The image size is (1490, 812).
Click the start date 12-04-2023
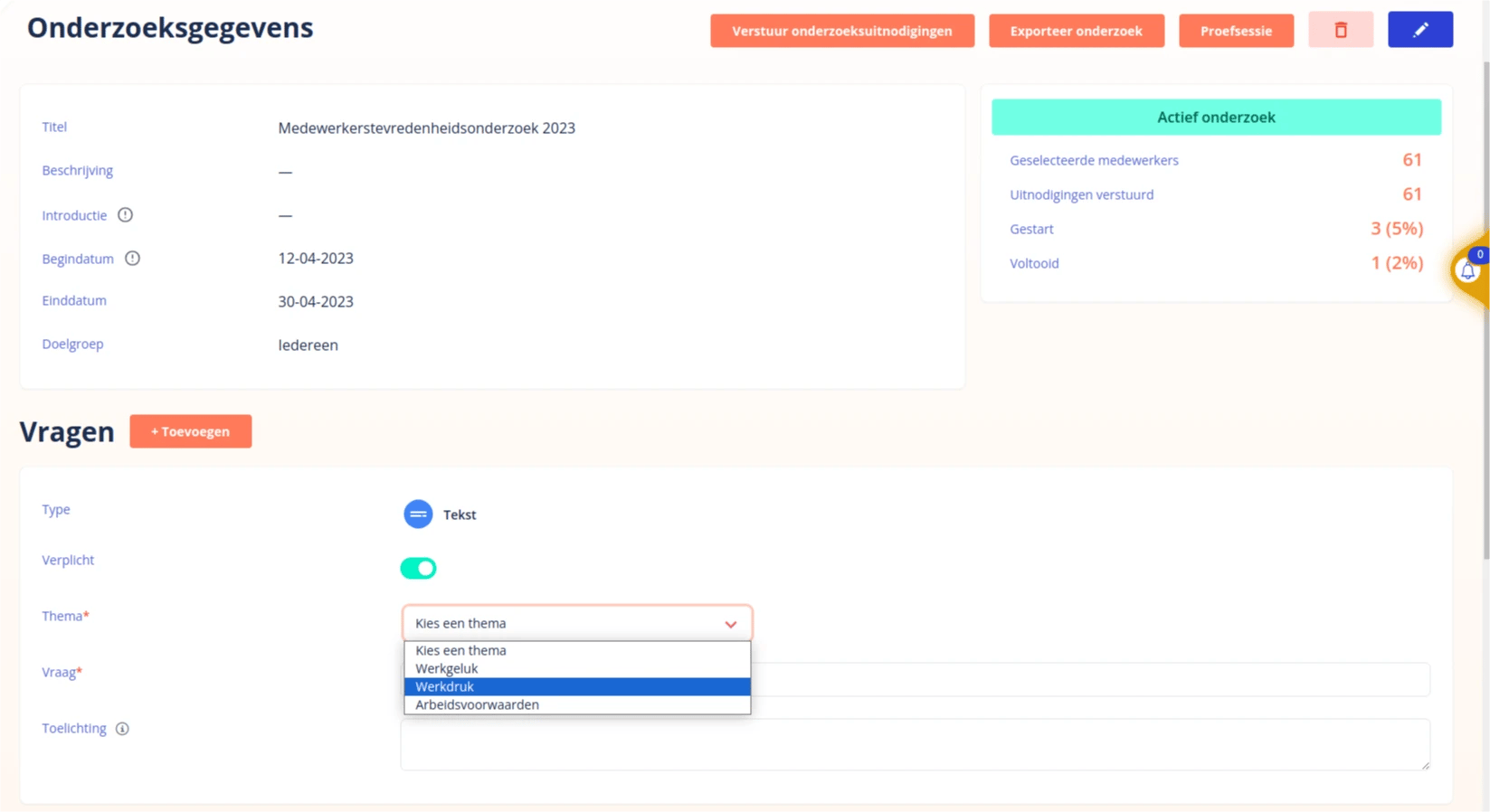coord(316,259)
